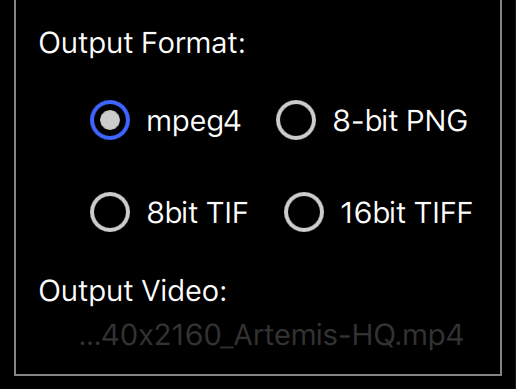Click the empty circle beside 8bit TIF
The height and width of the screenshot is (389, 516).
pyautogui.click(x=110, y=212)
